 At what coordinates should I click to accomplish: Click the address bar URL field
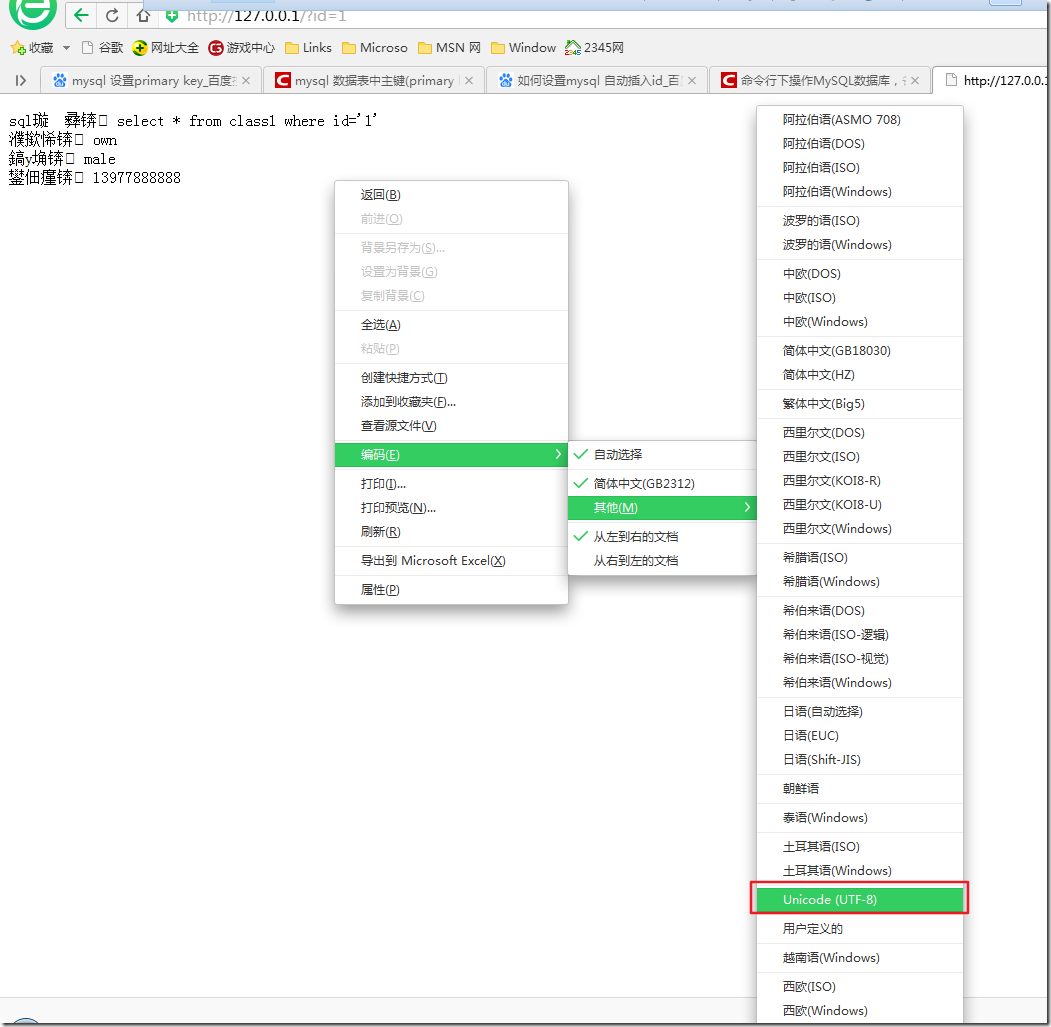point(603,15)
